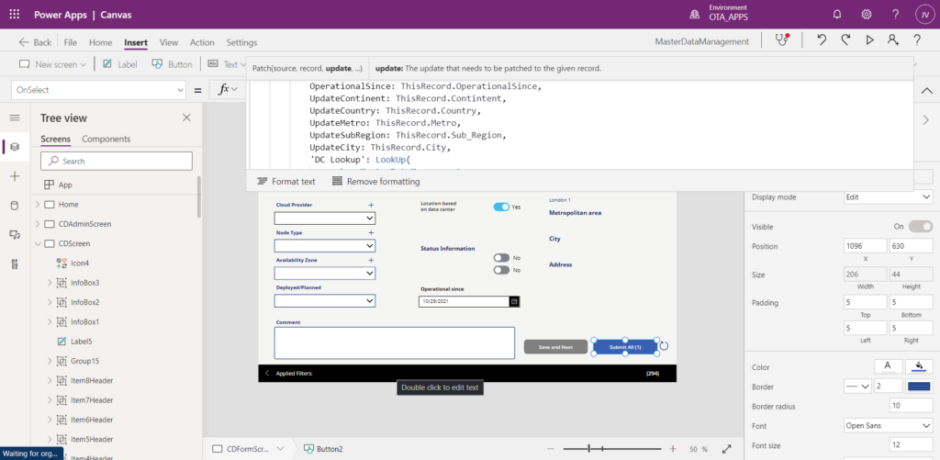
Task: Expand the Home screen tree node
Action: click(x=38, y=204)
